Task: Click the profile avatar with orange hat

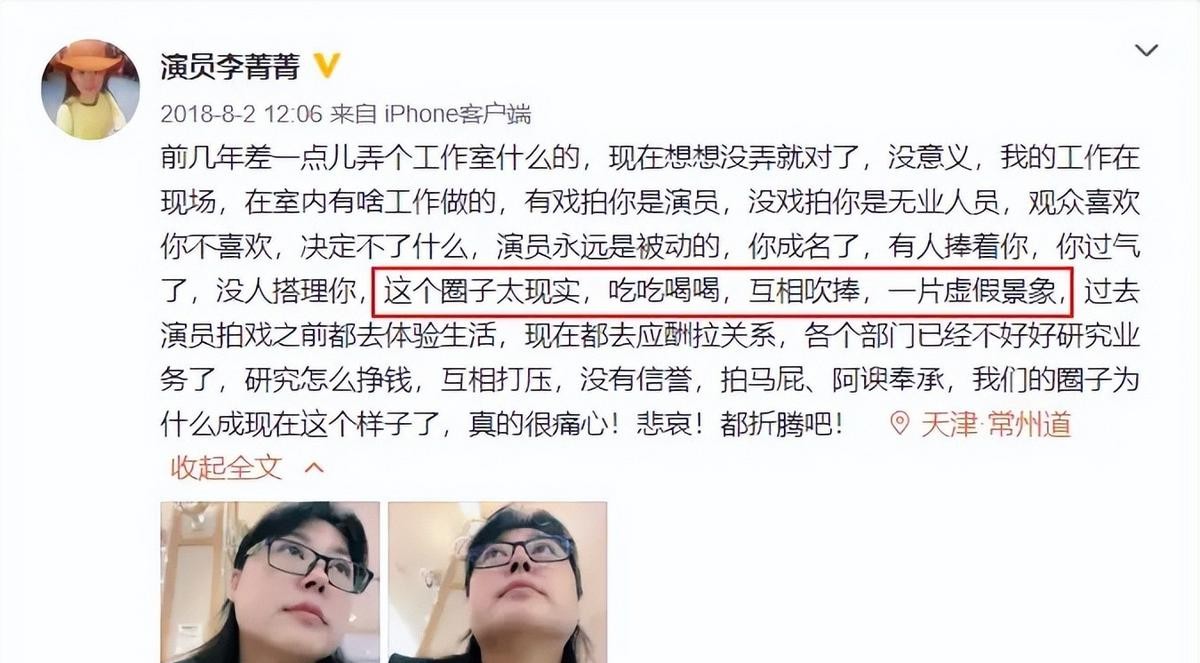Action: click(90, 89)
